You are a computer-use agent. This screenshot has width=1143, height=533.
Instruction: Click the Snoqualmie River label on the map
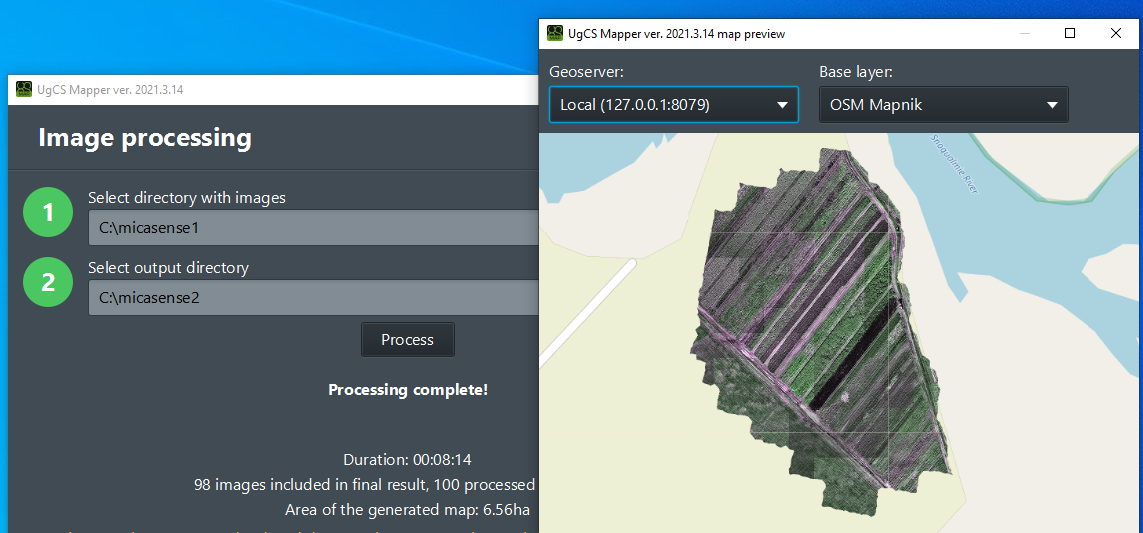point(953,164)
